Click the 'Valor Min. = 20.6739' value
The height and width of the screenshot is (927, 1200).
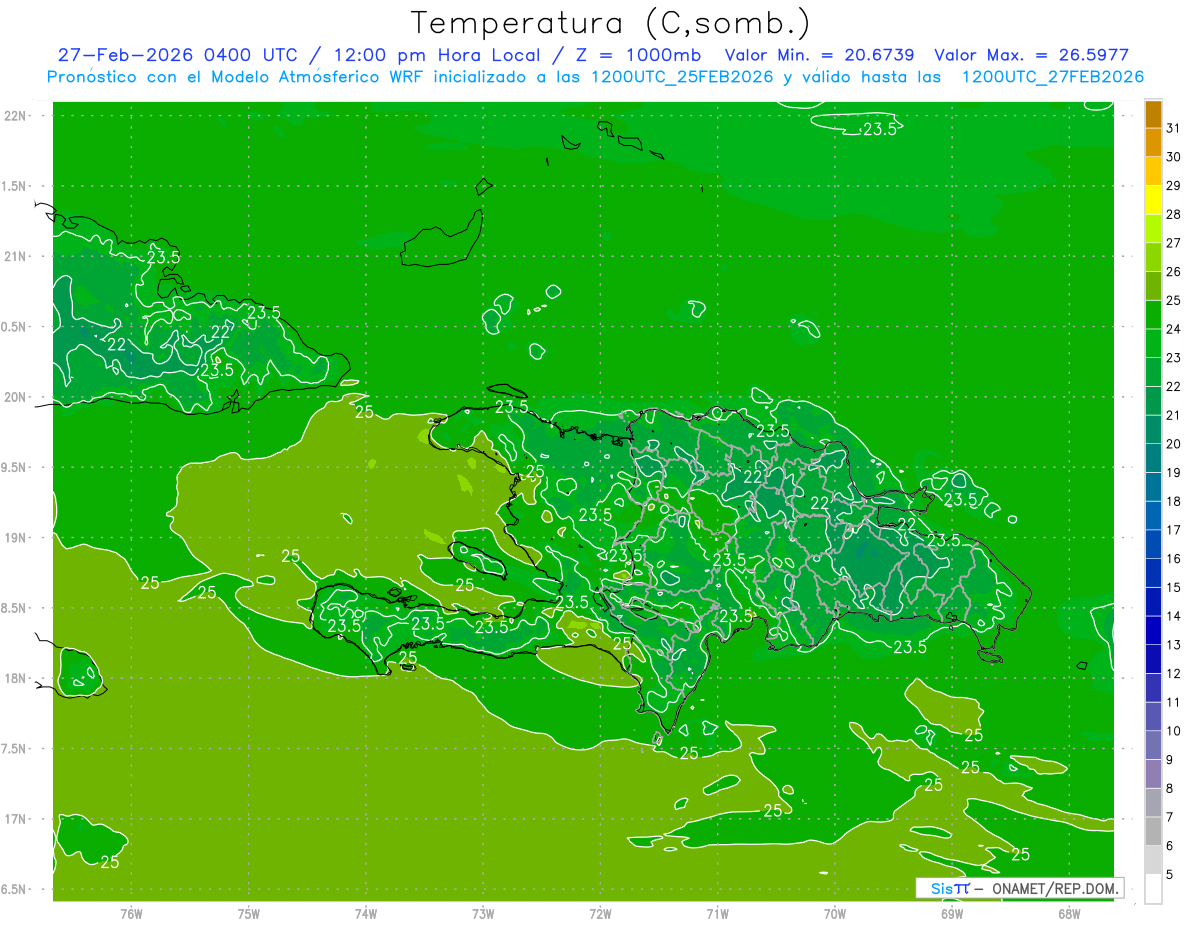coord(820,55)
